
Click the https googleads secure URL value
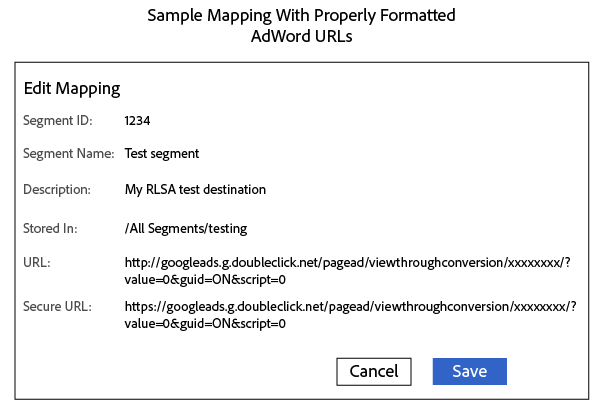(x=349, y=306)
